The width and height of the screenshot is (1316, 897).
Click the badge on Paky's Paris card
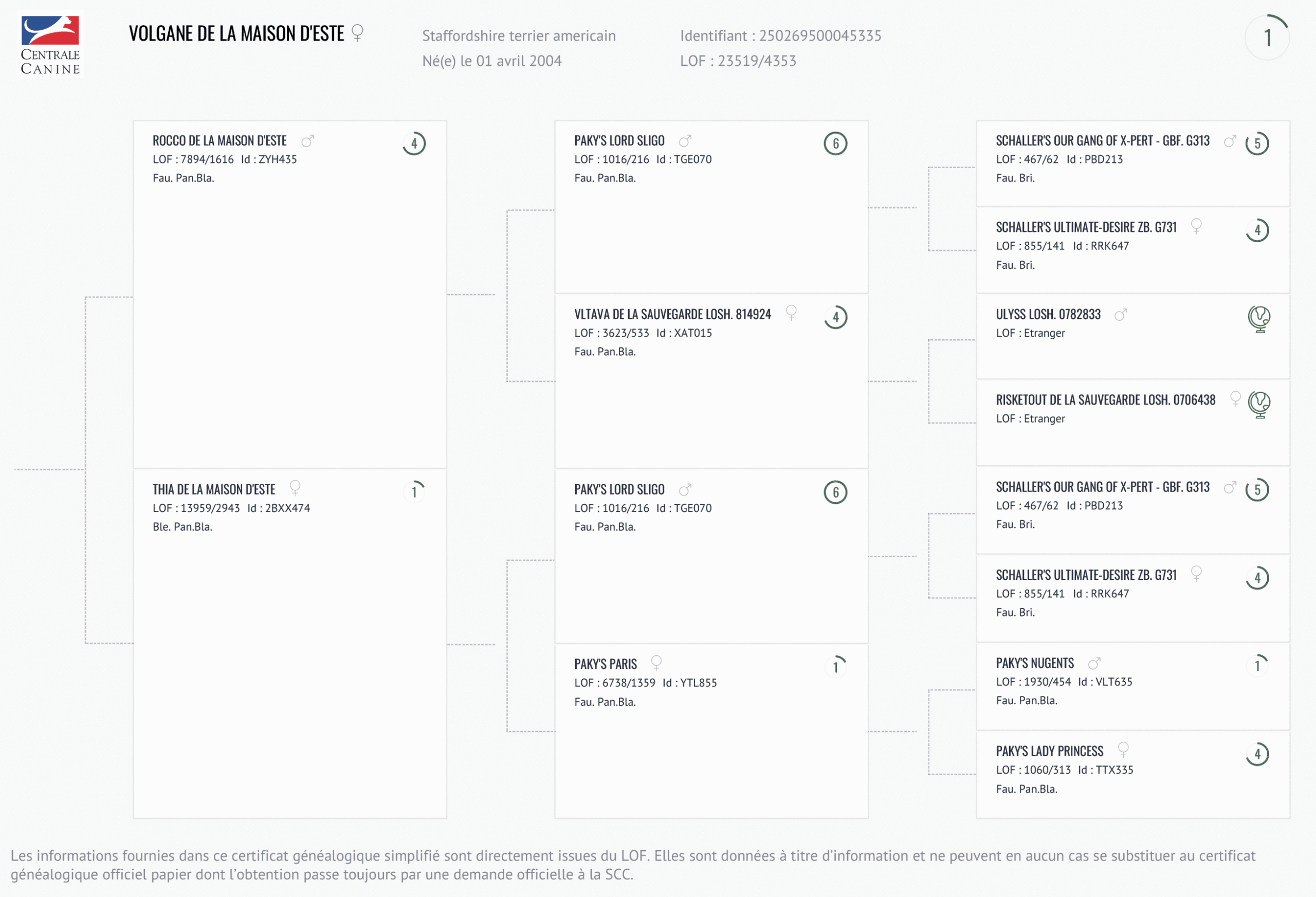835,667
